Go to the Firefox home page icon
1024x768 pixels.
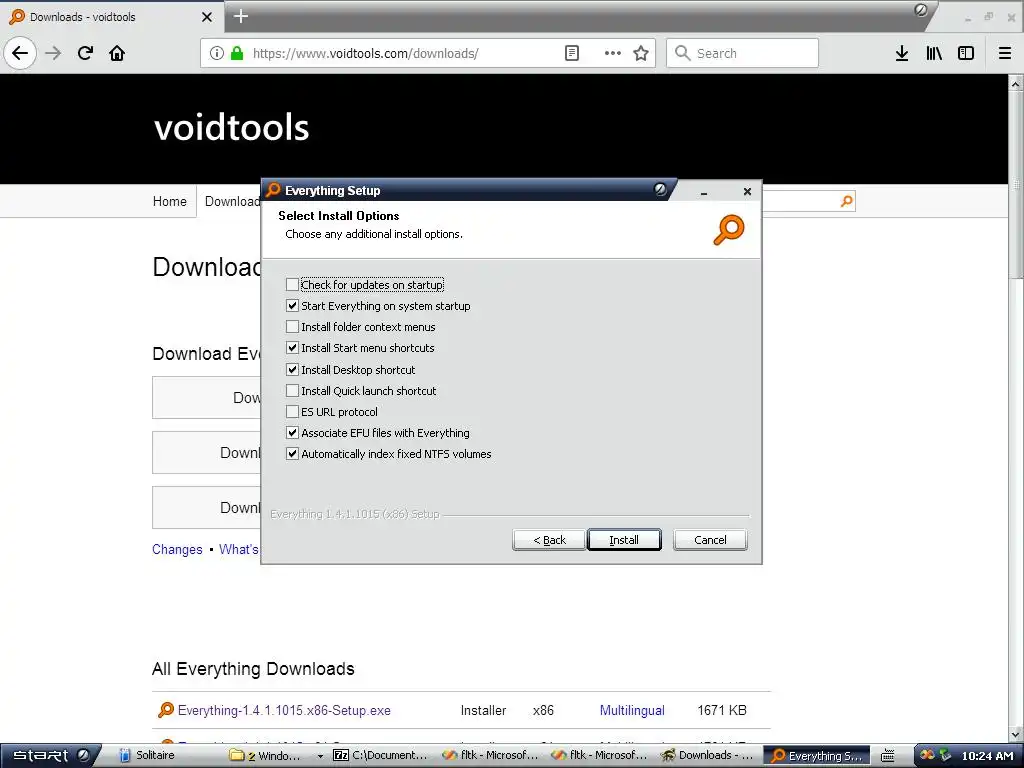[x=117, y=53]
